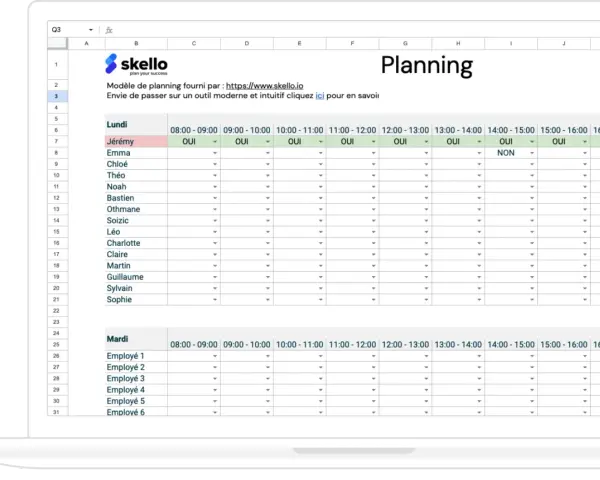Select the 'Claire' name cell
The width and height of the screenshot is (600, 480).
[x=136, y=255]
